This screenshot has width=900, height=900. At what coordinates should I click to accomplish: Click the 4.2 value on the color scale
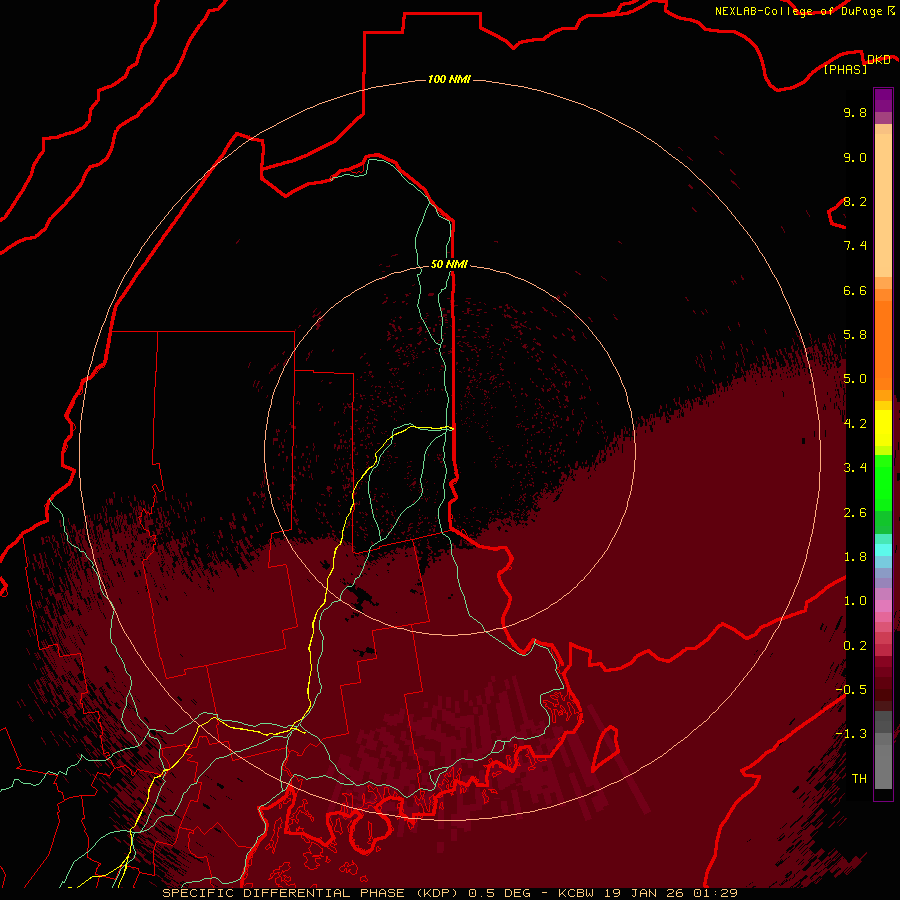tap(855, 424)
